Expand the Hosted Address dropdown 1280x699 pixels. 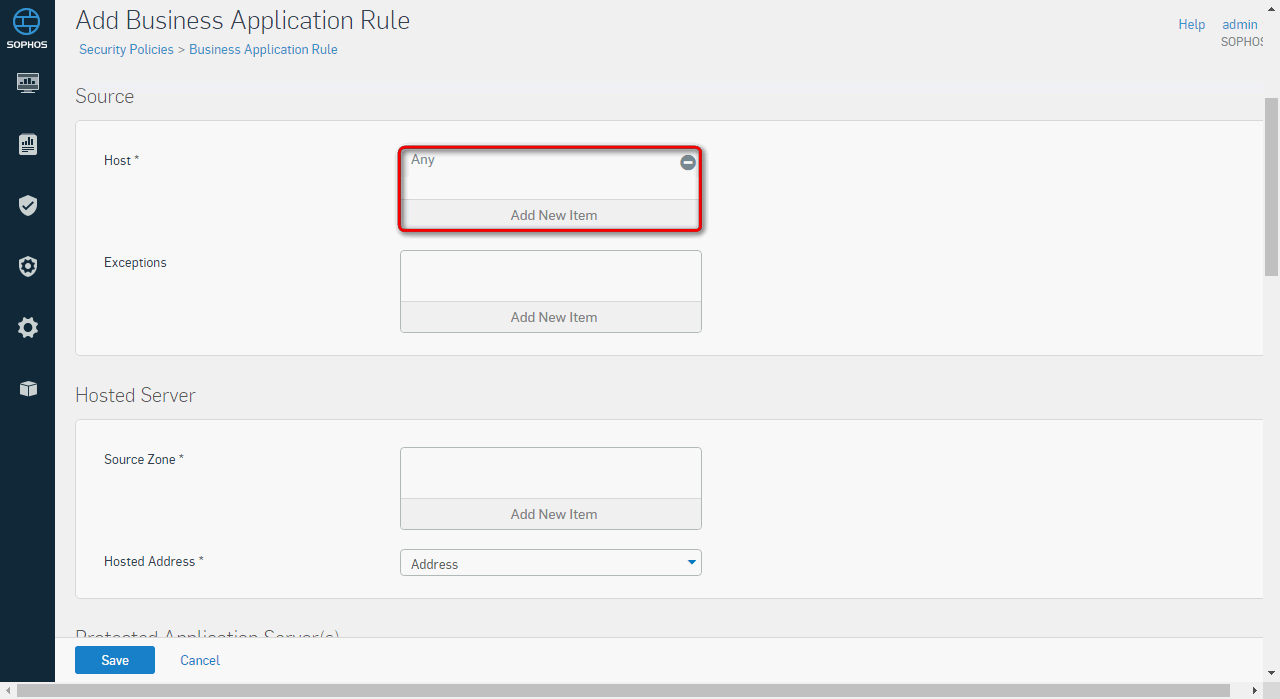pos(550,563)
